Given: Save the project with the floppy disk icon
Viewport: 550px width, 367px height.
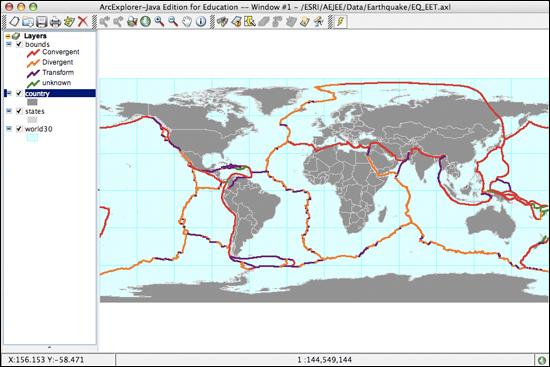Looking at the screenshot, I should click(41, 22).
